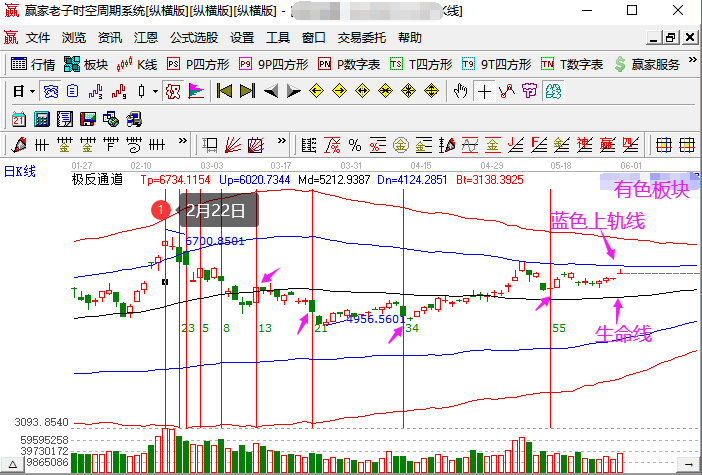Click the floppy disk save-image icon

88,119
